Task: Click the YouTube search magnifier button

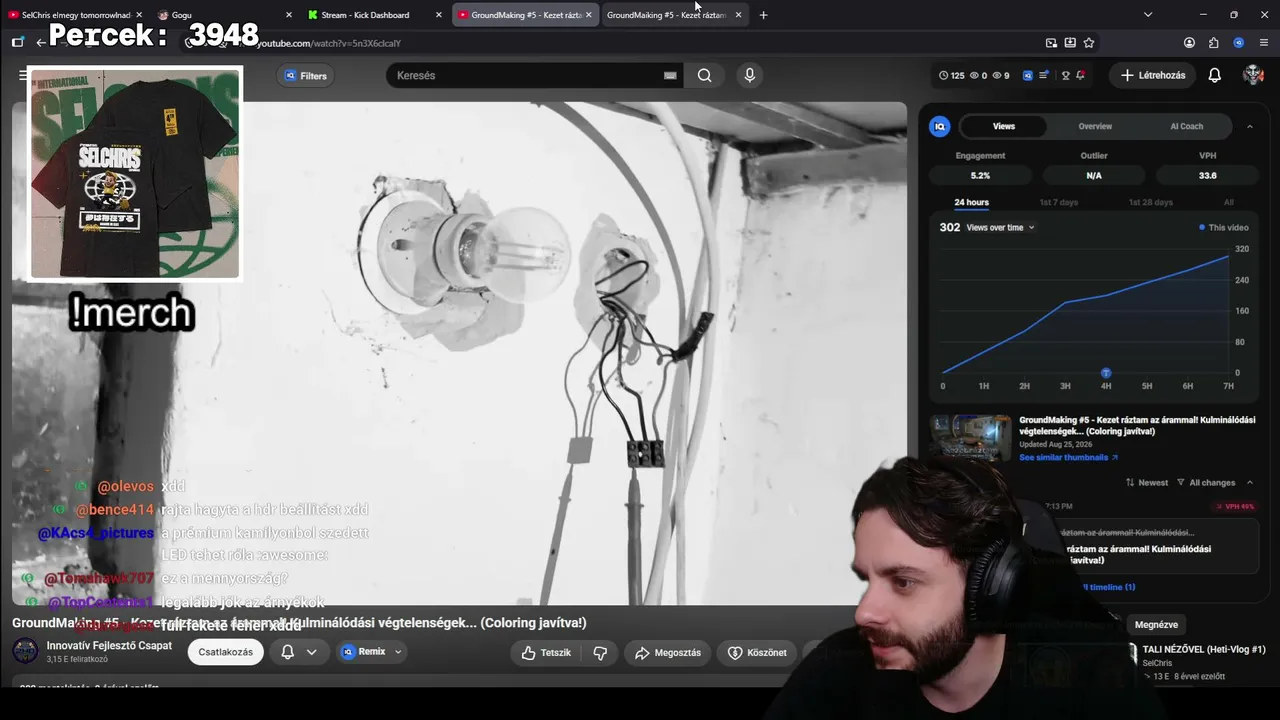Action: click(705, 75)
